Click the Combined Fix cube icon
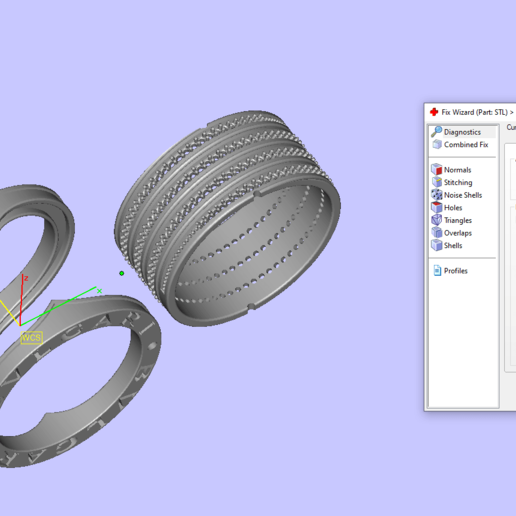516x516 pixels. coord(437,144)
